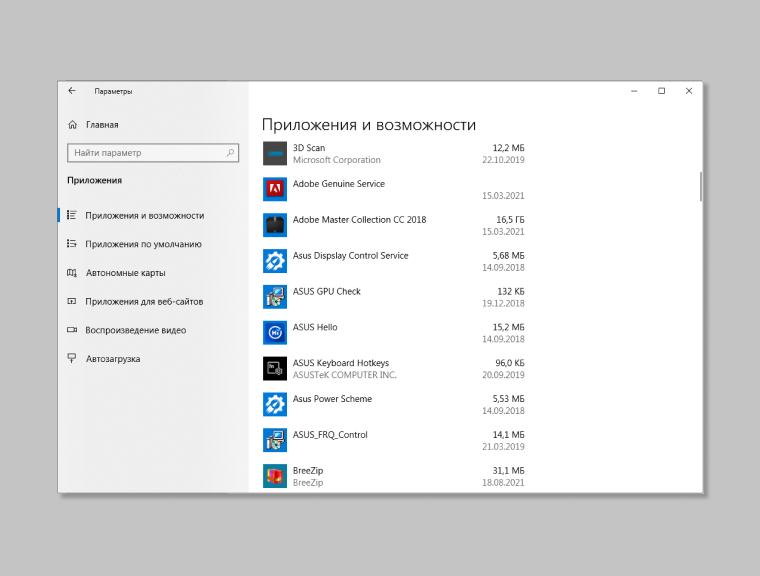Click the vertical scrollbar of the app list
The width and height of the screenshot is (760, 576).
point(701,187)
